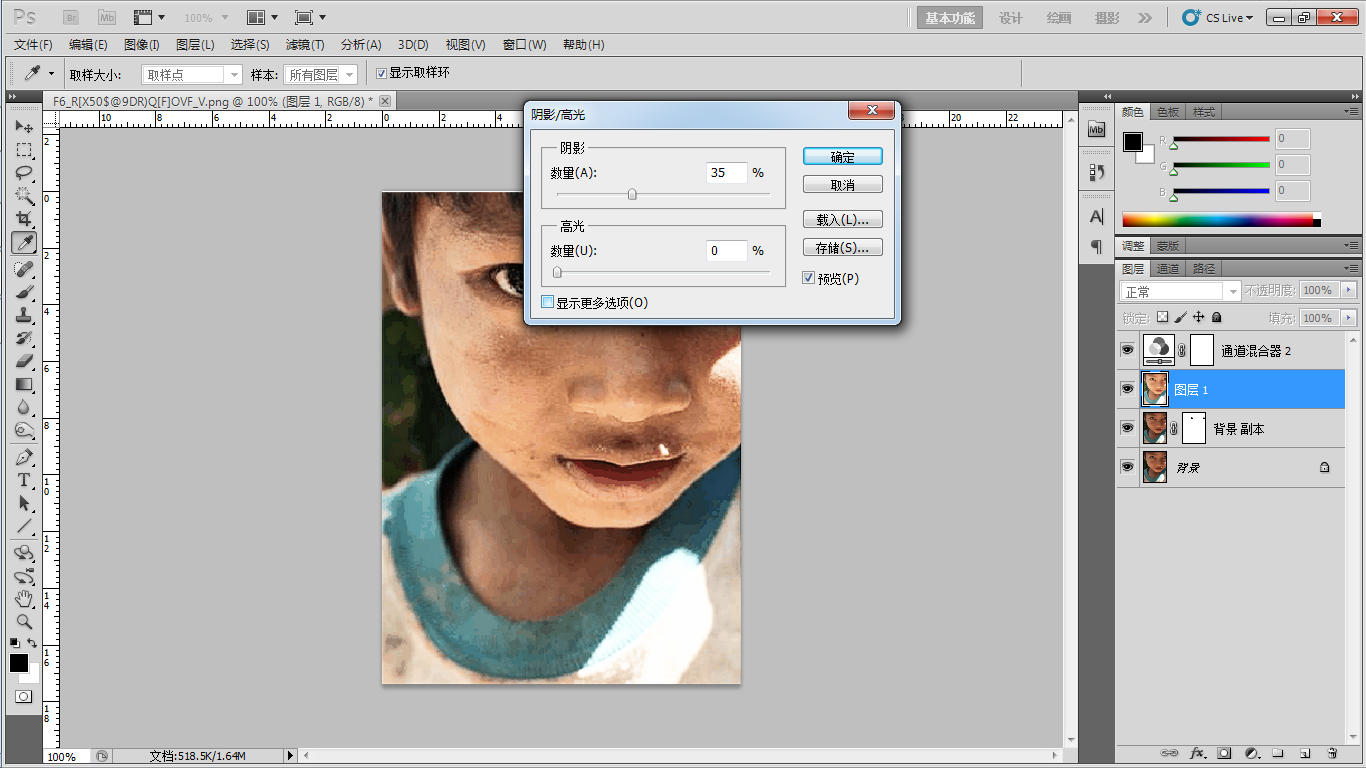Open the 不透明度 slider arrow
The width and height of the screenshot is (1366, 768).
point(1350,290)
